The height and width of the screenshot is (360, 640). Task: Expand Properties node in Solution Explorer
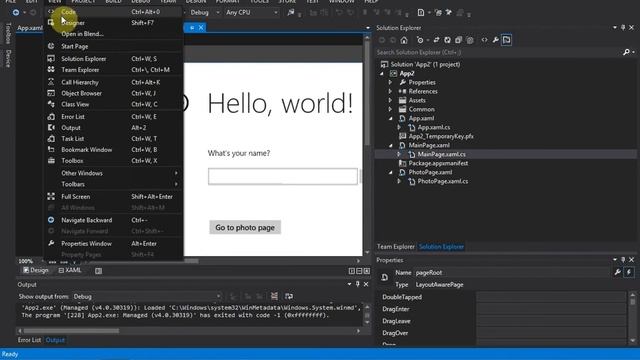coord(390,82)
